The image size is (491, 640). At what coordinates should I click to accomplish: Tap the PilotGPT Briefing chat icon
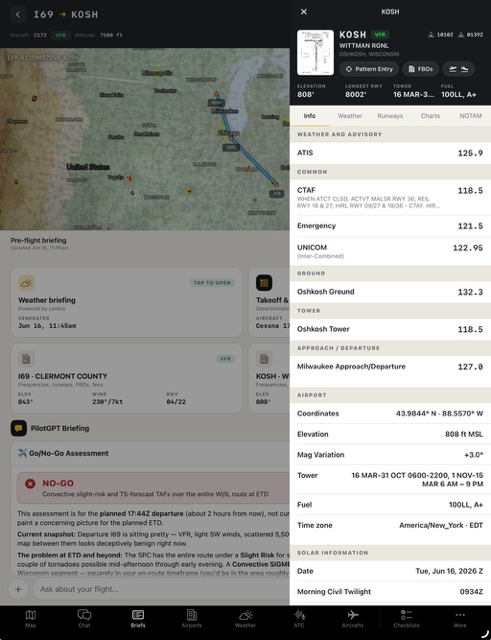pos(19,428)
